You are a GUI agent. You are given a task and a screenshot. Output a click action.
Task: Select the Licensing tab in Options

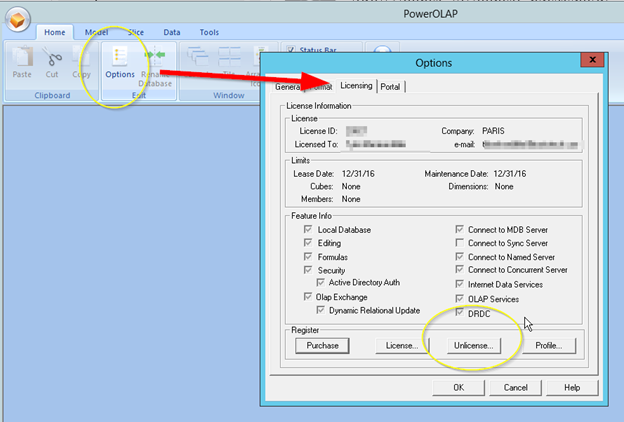tap(356, 86)
